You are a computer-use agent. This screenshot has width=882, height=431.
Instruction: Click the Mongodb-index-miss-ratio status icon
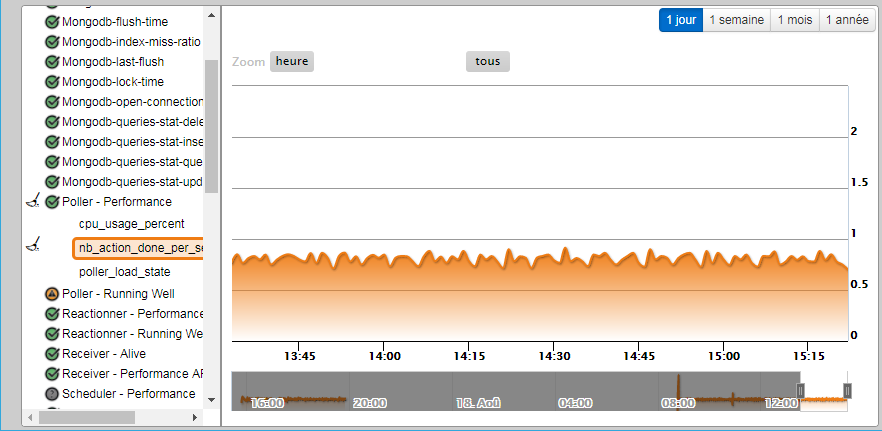point(52,42)
